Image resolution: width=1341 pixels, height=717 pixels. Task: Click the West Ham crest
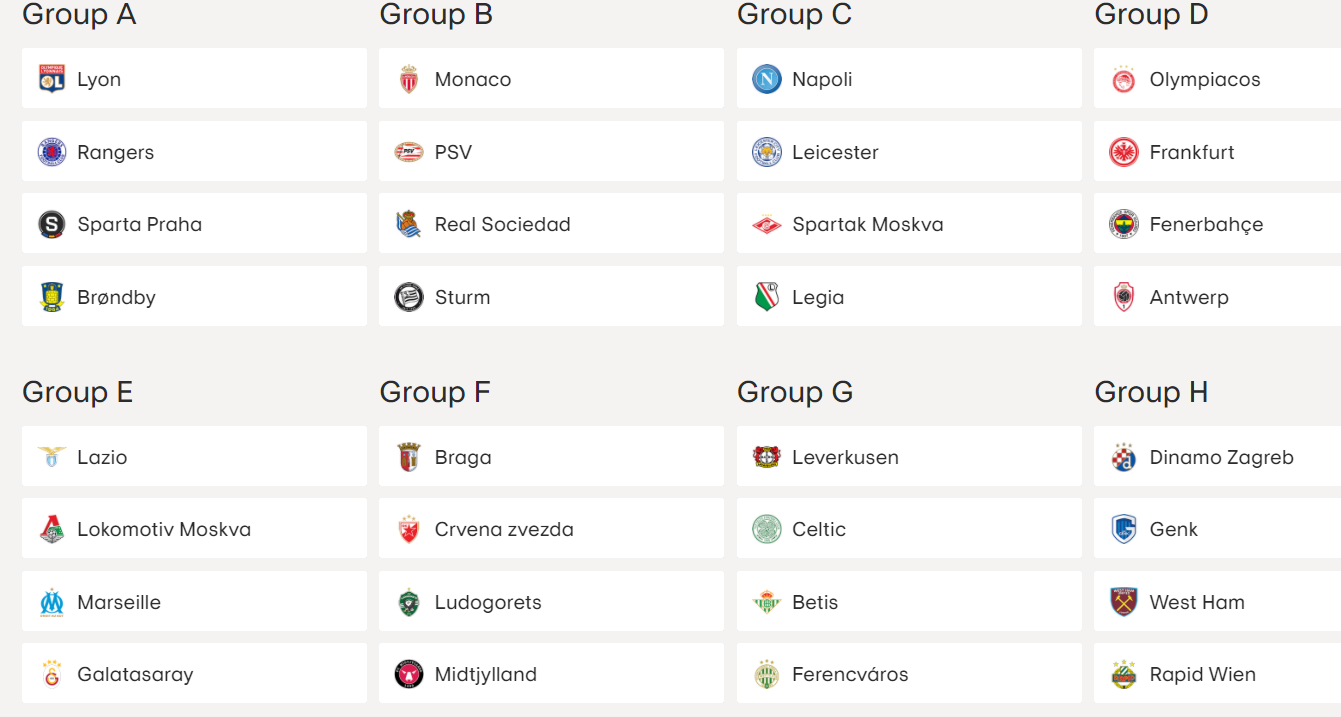click(x=1124, y=602)
